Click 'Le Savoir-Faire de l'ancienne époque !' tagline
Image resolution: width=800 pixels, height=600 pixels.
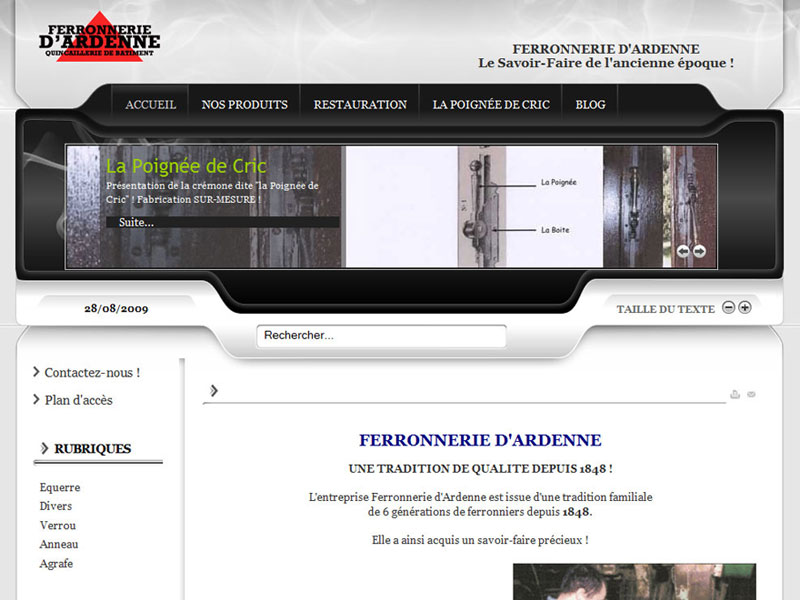606,63
